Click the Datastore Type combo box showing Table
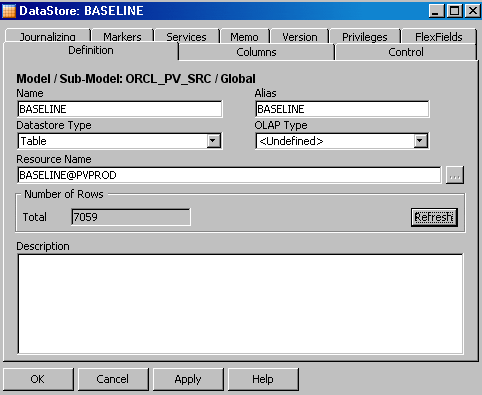 [120, 141]
